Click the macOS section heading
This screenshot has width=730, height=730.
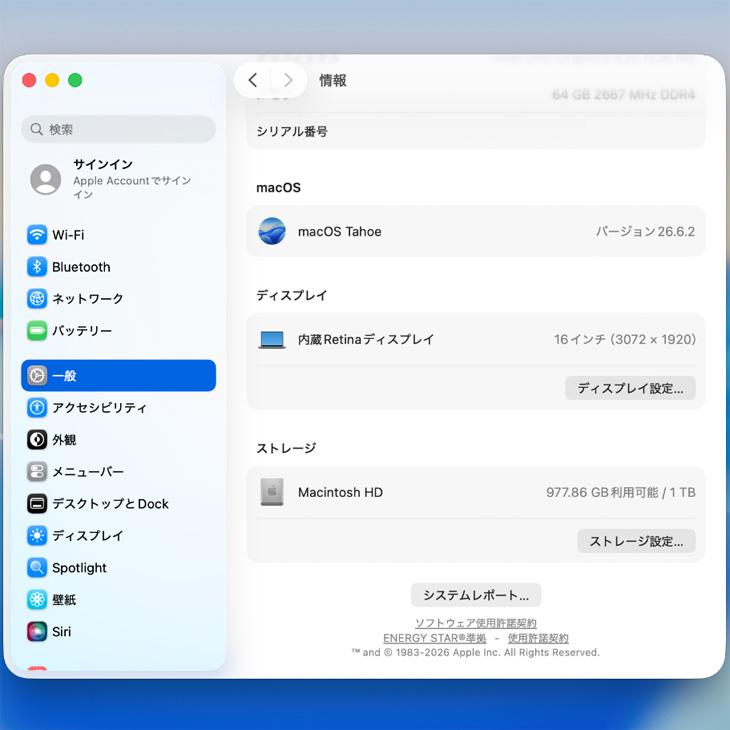coord(278,188)
